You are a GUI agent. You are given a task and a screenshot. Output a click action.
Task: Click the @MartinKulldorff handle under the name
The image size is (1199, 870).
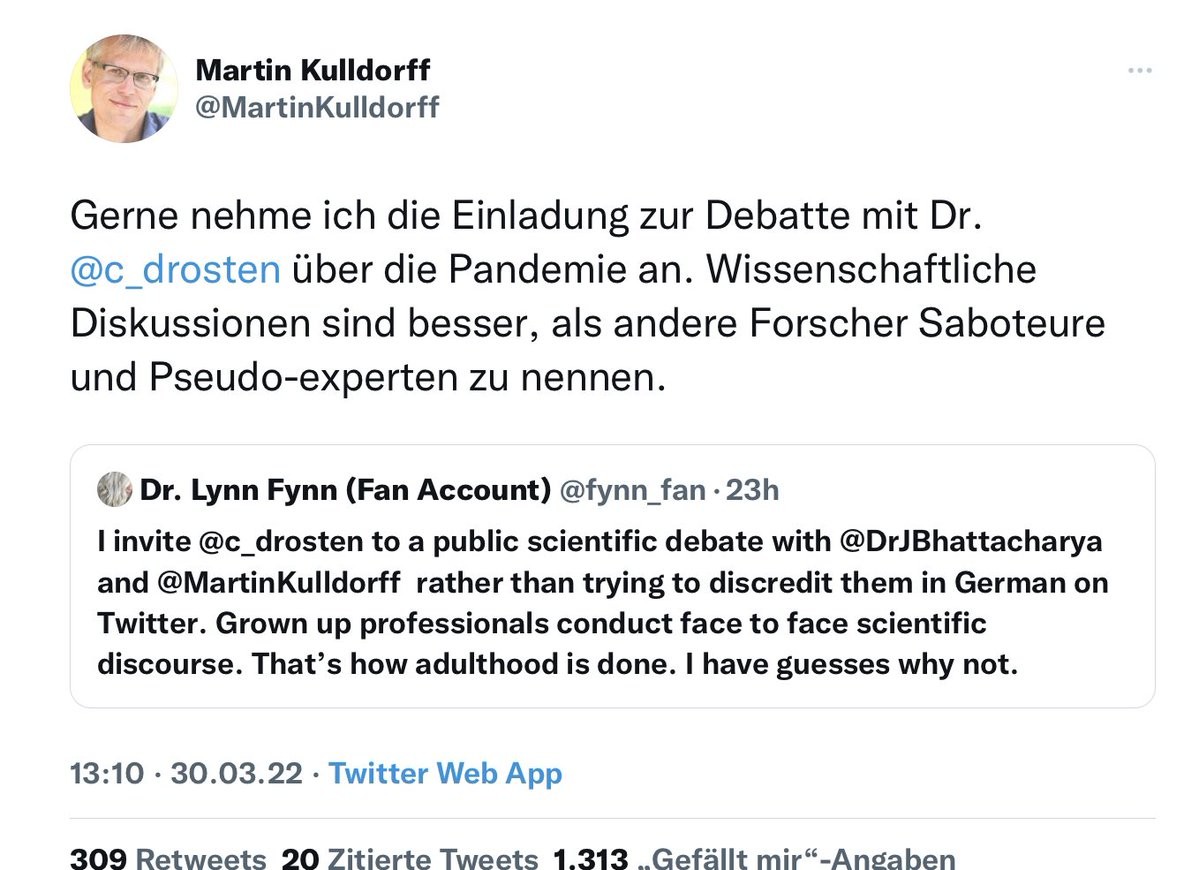pos(317,106)
